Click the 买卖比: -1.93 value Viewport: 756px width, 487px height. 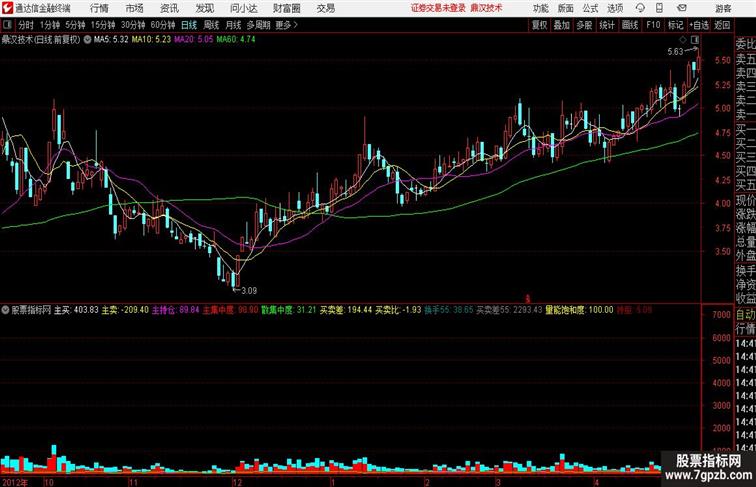[x=398, y=310]
